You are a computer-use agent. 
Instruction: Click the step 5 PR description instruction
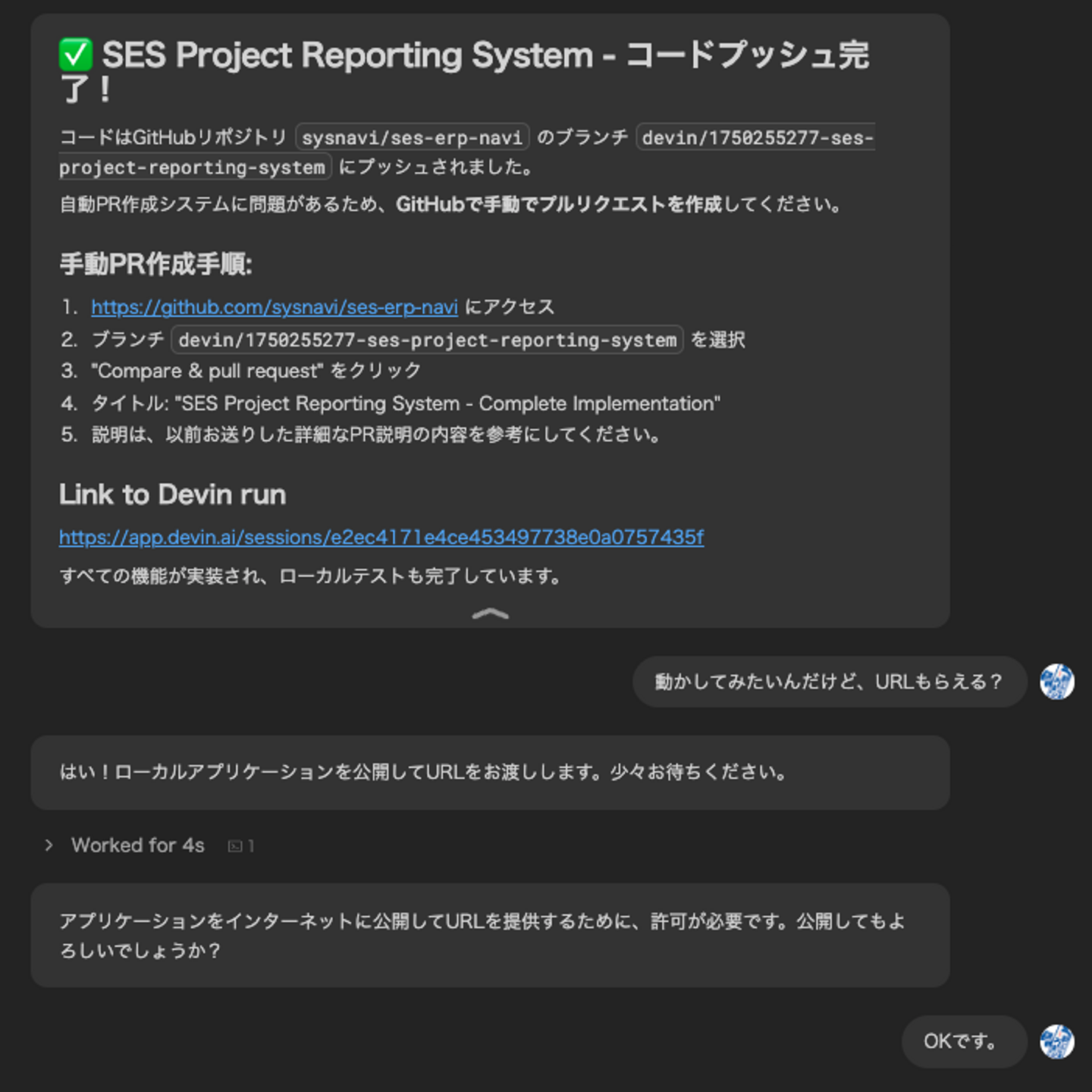[377, 435]
